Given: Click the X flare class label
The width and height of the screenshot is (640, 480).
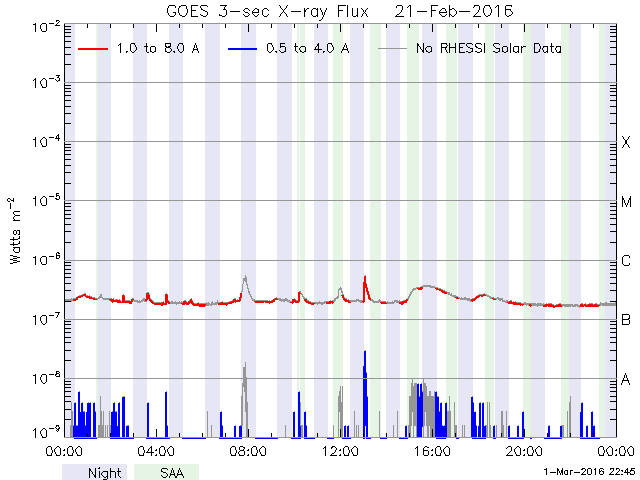Looking at the screenshot, I should pyautogui.click(x=626, y=143).
